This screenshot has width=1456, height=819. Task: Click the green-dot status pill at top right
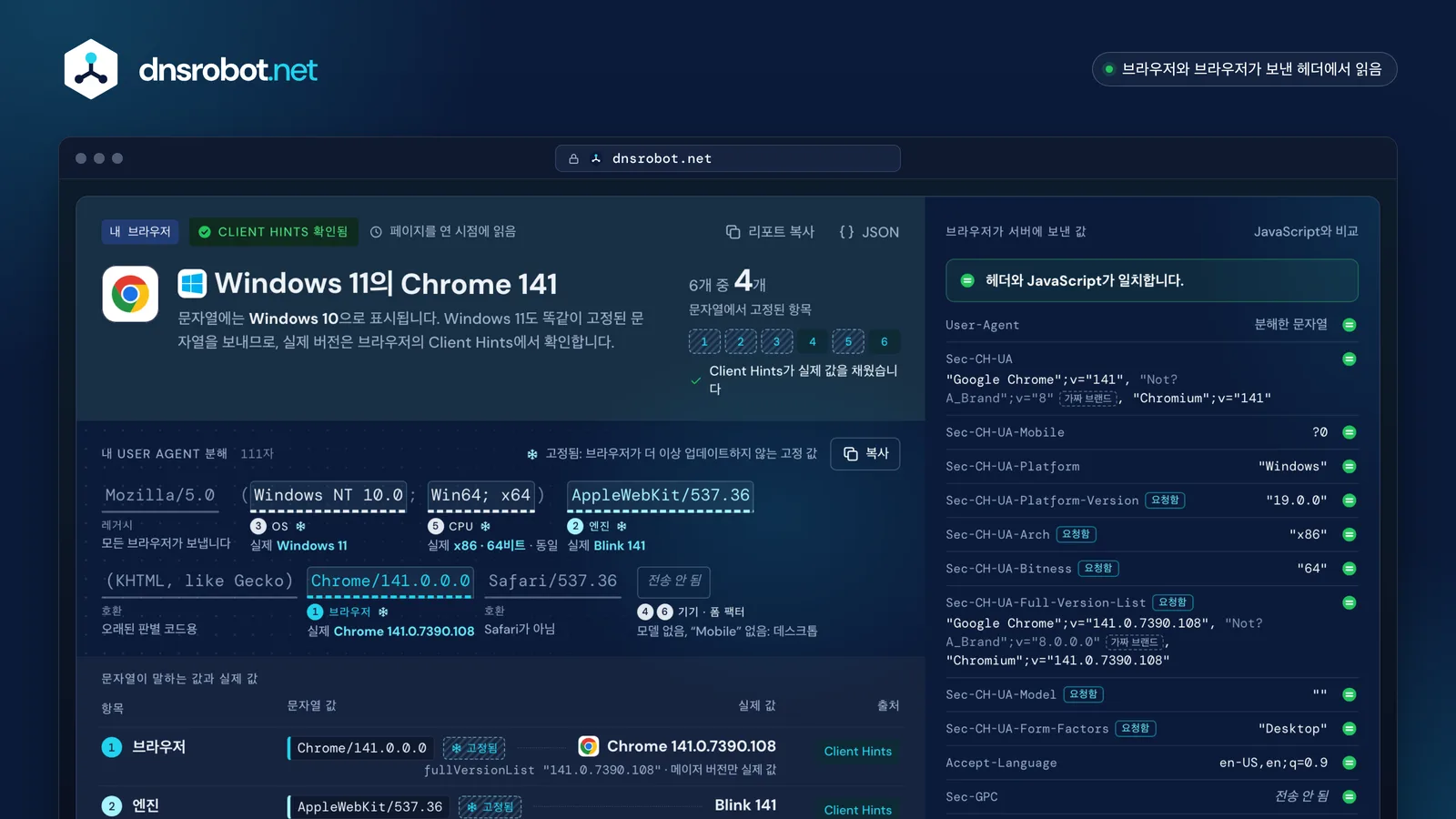(x=1244, y=69)
